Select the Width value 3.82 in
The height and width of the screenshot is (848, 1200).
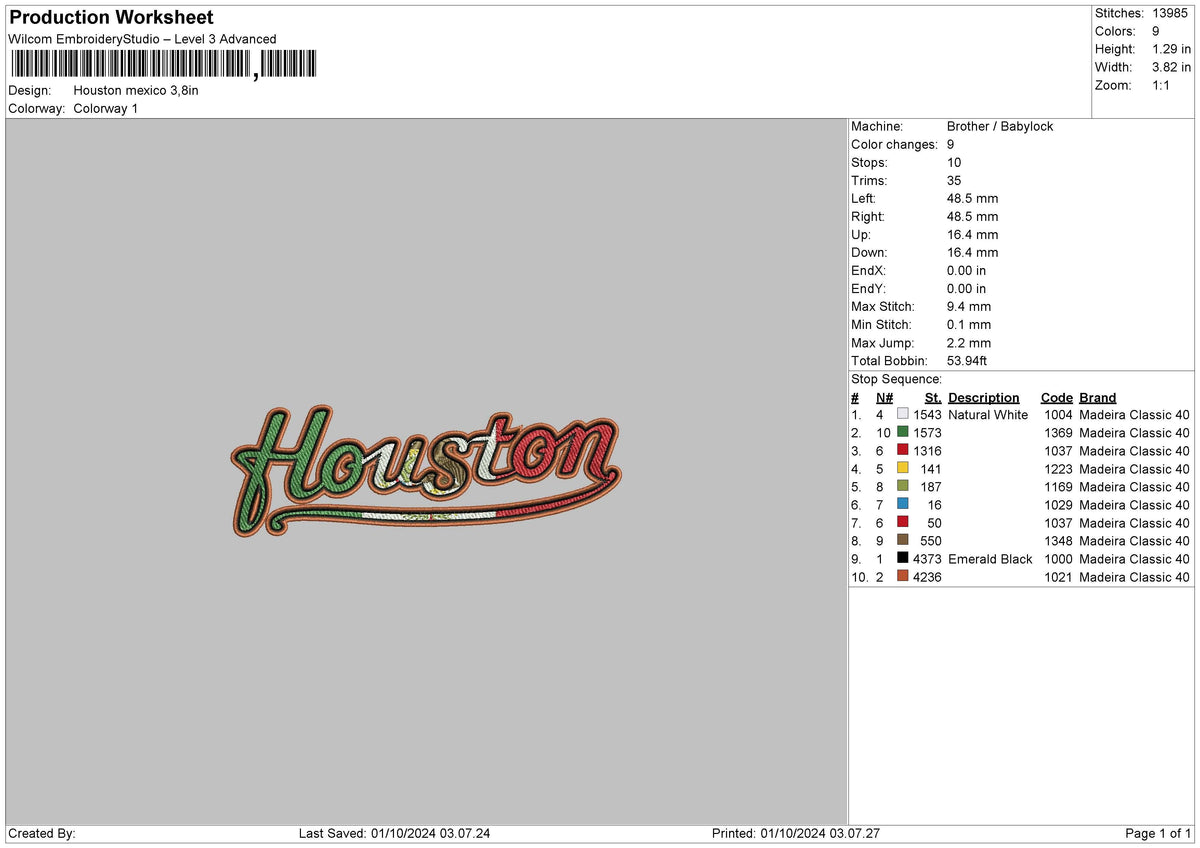coord(1171,67)
